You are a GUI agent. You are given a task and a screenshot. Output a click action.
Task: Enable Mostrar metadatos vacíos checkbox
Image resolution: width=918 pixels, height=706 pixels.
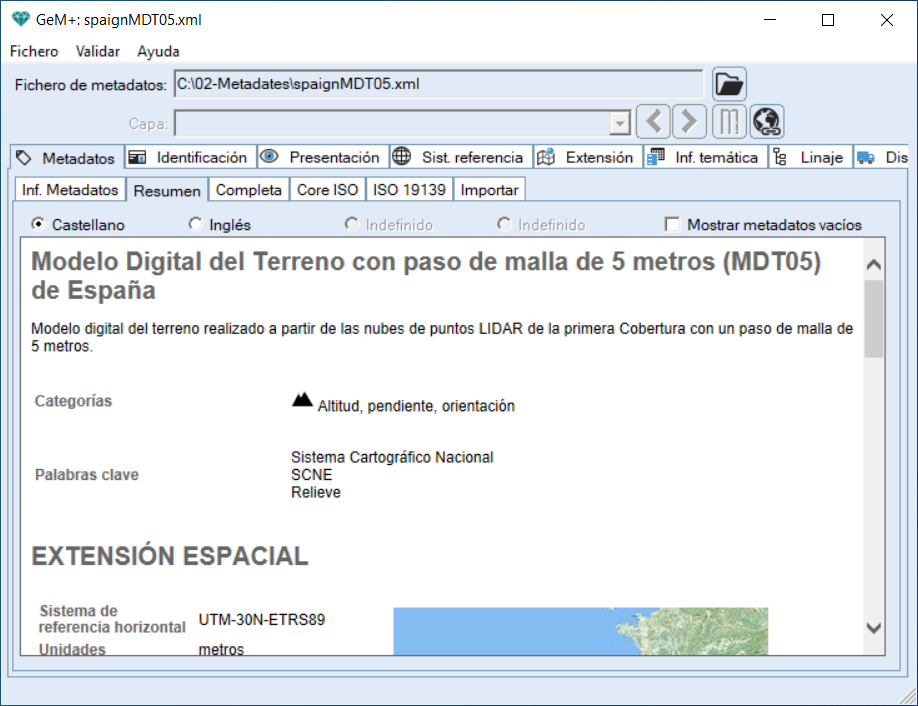pyautogui.click(x=672, y=225)
